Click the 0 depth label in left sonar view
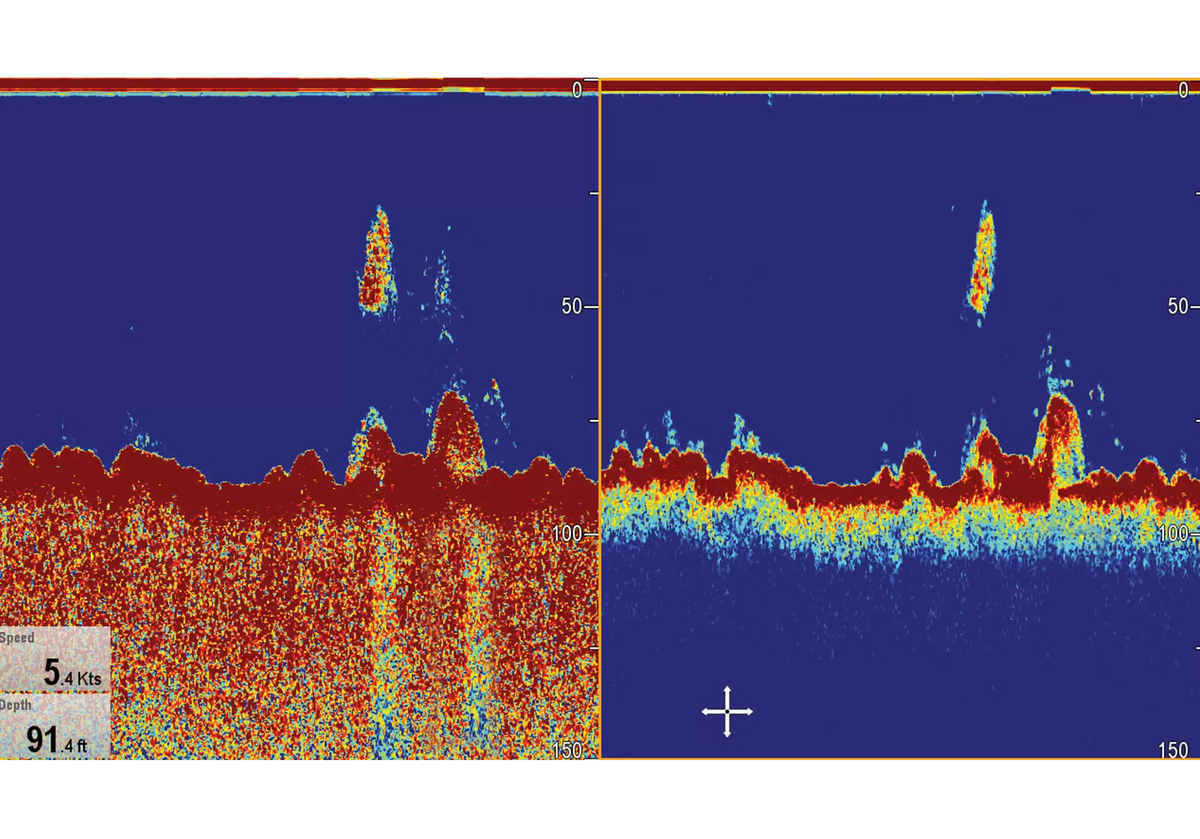This screenshot has width=1200, height=839. 577,91
